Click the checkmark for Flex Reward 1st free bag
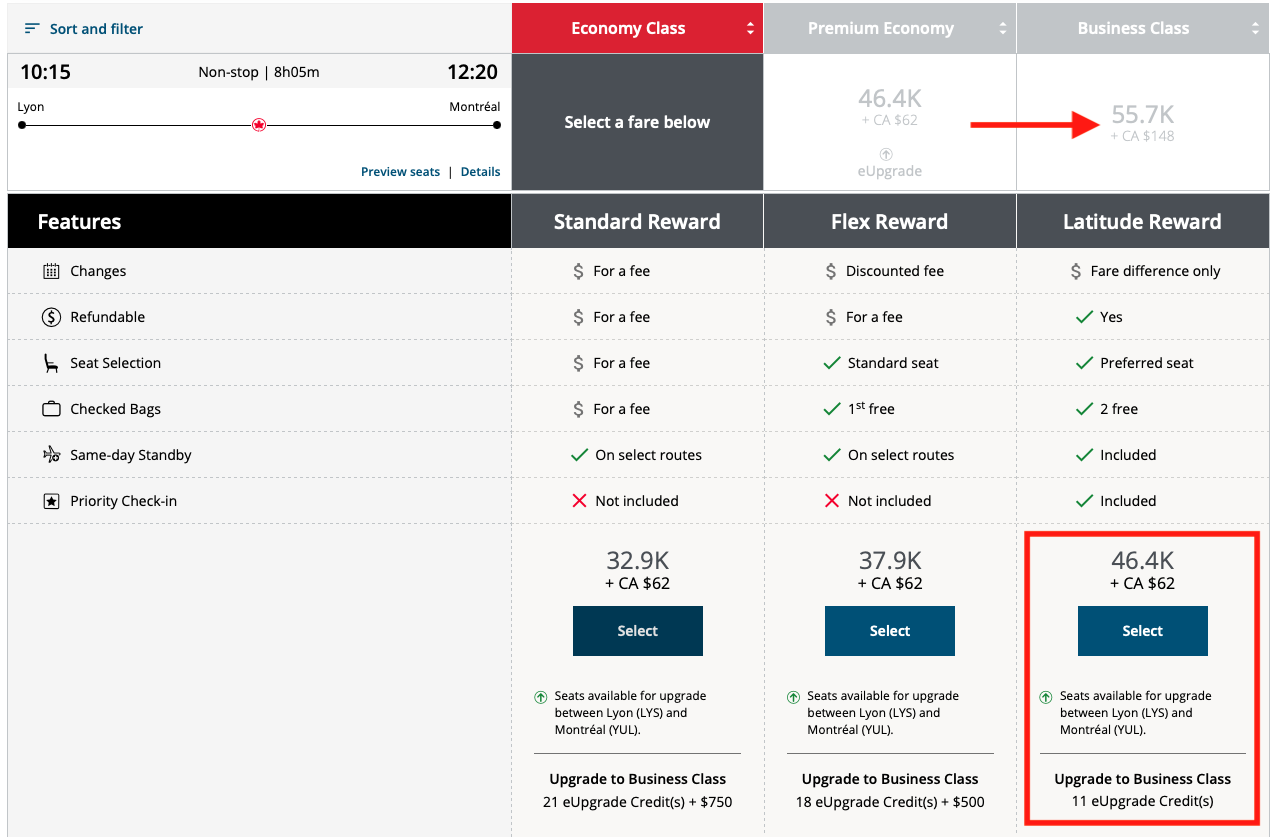Image resolution: width=1274 pixels, height=837 pixels. point(831,408)
